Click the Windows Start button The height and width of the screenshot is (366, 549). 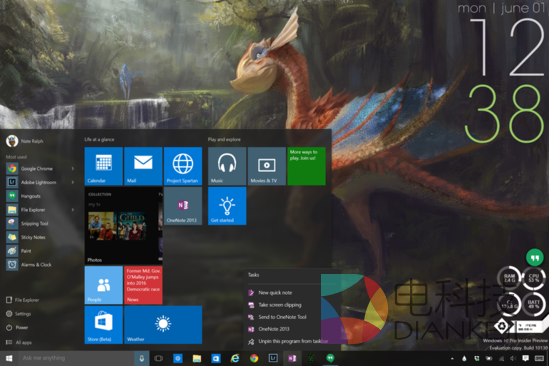[9, 358]
